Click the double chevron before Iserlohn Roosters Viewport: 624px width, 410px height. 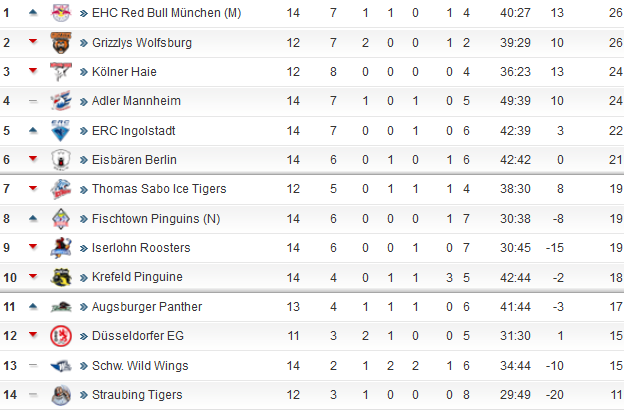click(84, 248)
